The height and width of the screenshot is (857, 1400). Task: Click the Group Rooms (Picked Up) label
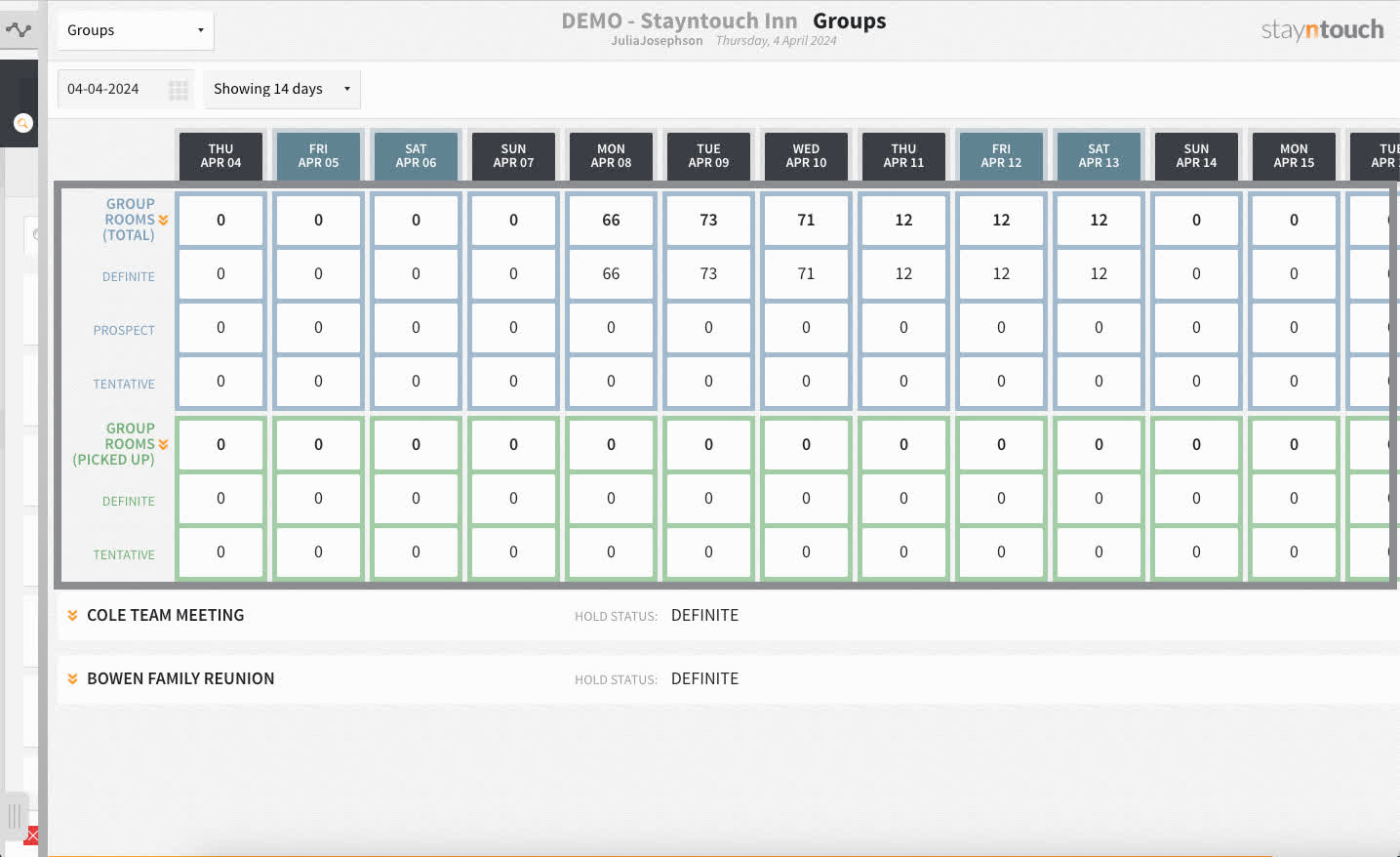[x=114, y=444]
